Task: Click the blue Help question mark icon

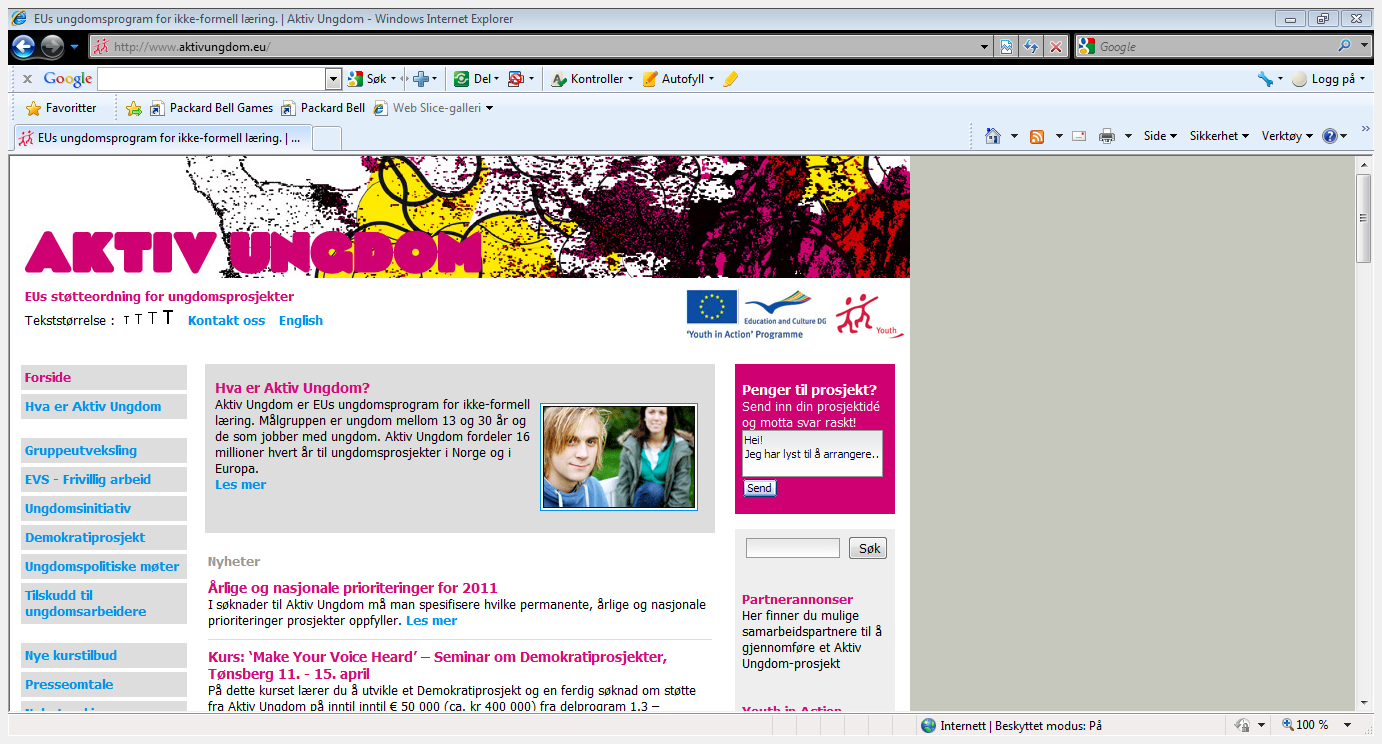Action: 1330,136
